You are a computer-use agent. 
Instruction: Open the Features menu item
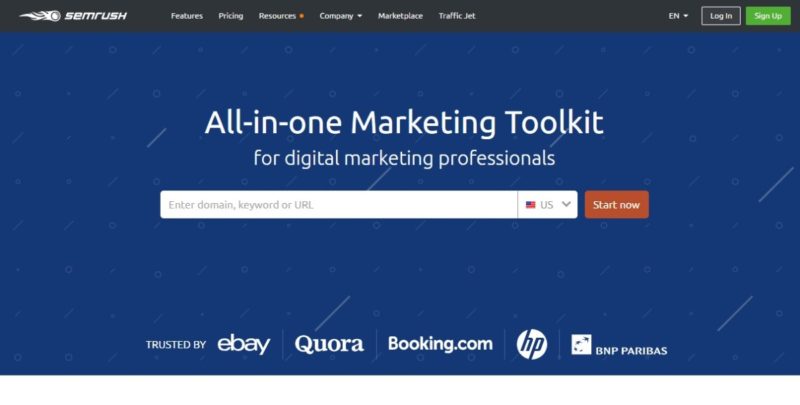[187, 16]
